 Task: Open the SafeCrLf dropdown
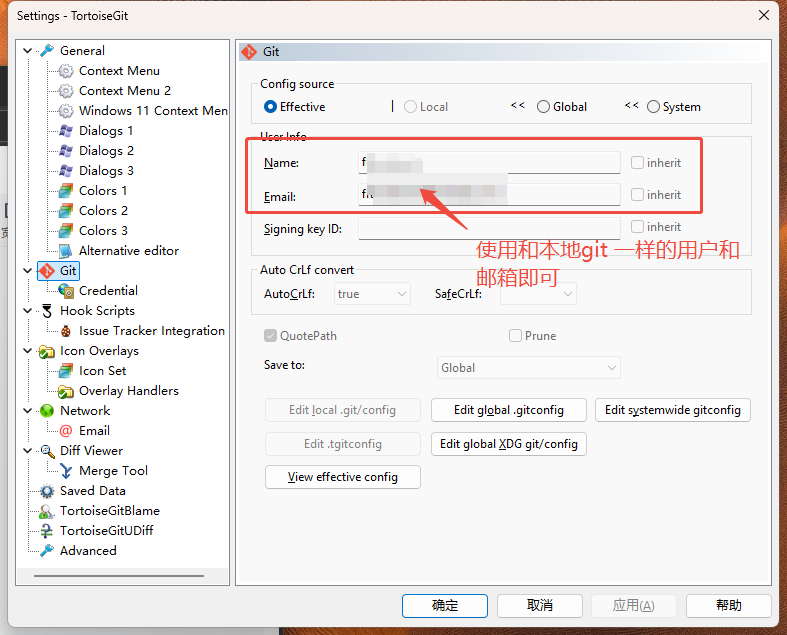(538, 294)
